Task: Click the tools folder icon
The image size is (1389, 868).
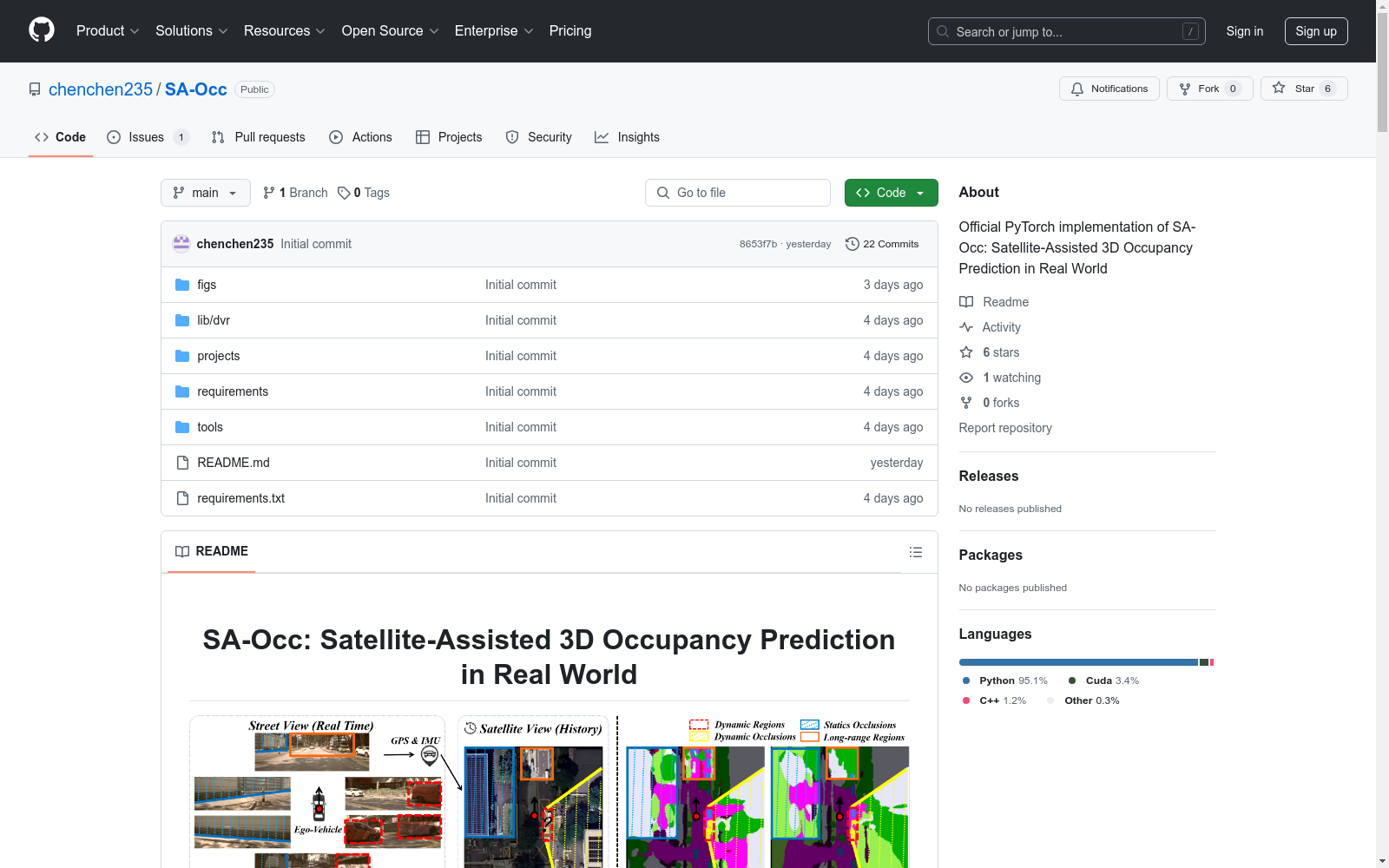Action: coord(182,427)
